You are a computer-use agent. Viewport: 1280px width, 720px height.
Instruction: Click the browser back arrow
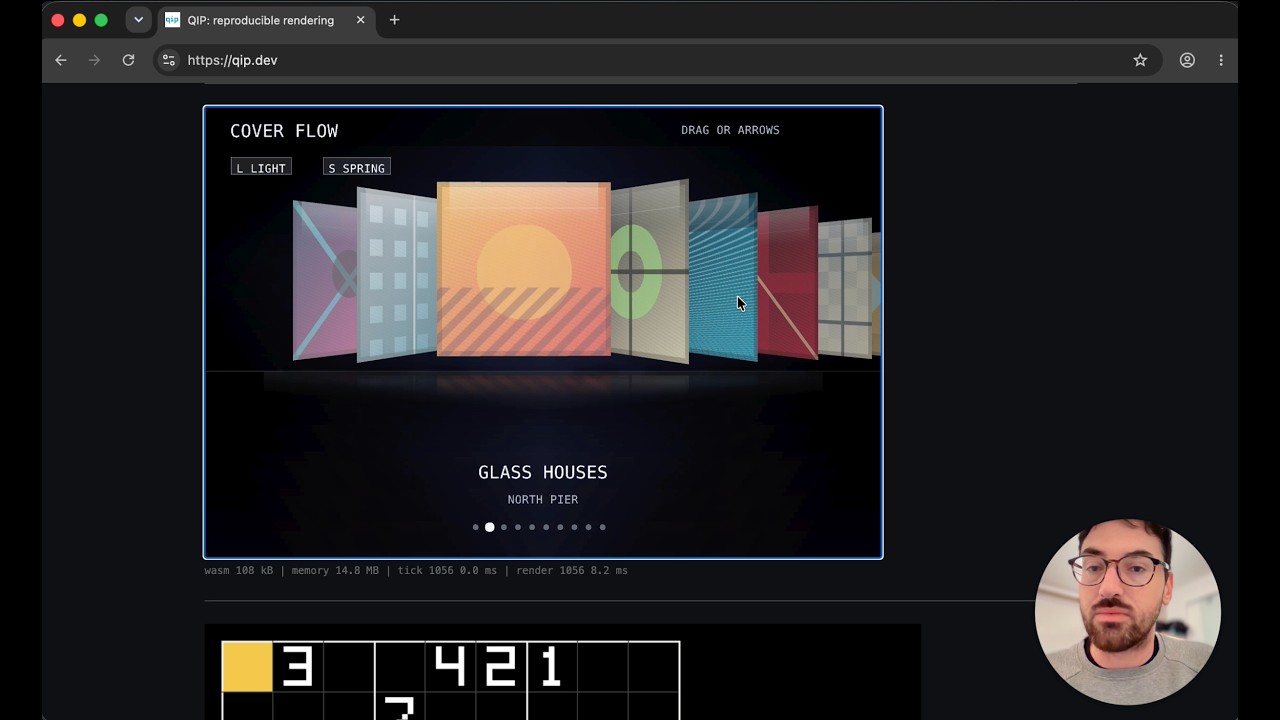pyautogui.click(x=61, y=60)
